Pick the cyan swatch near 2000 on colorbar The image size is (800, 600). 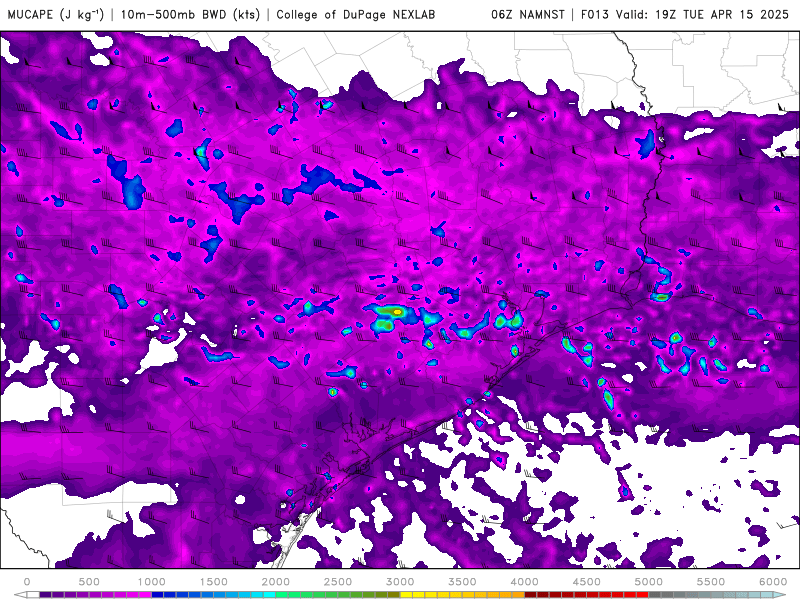269,595
